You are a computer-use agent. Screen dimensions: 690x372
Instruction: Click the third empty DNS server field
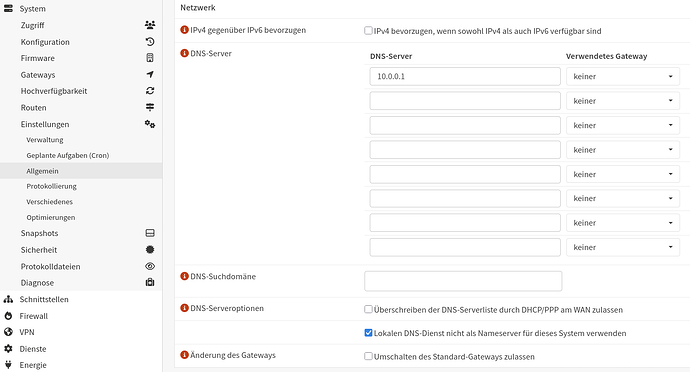point(465,150)
